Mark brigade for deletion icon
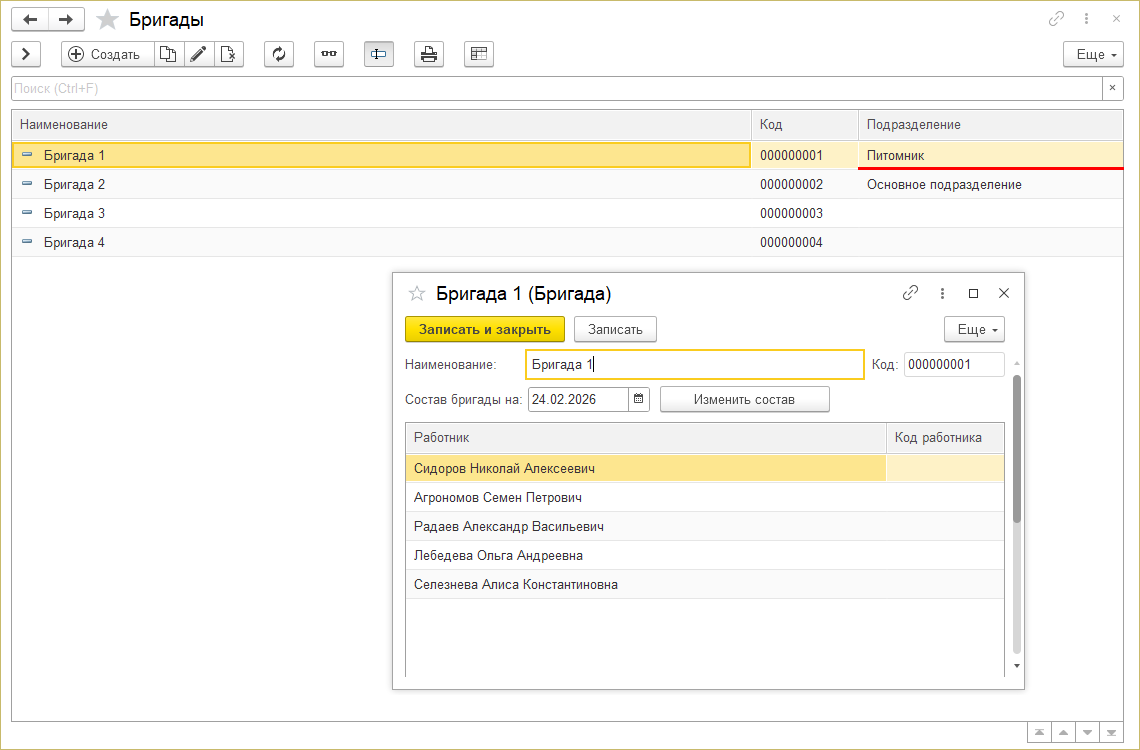1140x750 pixels. (229, 54)
